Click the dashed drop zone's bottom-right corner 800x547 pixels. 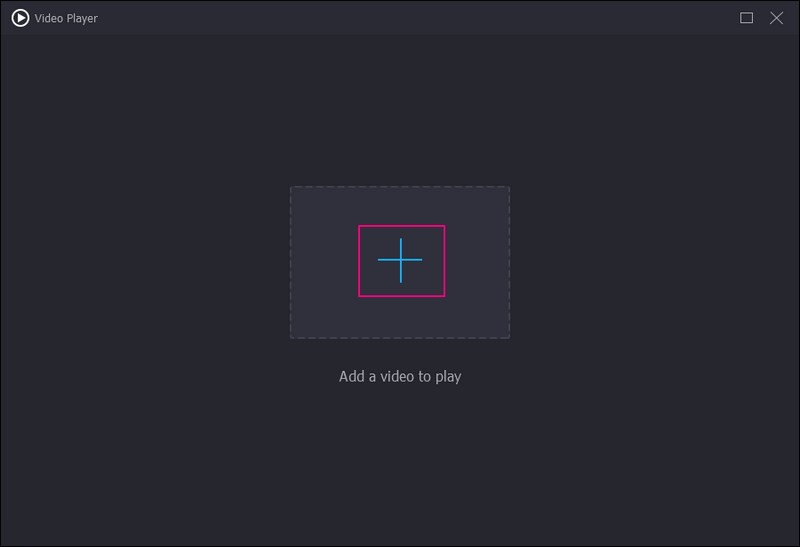pyautogui.click(x=508, y=336)
